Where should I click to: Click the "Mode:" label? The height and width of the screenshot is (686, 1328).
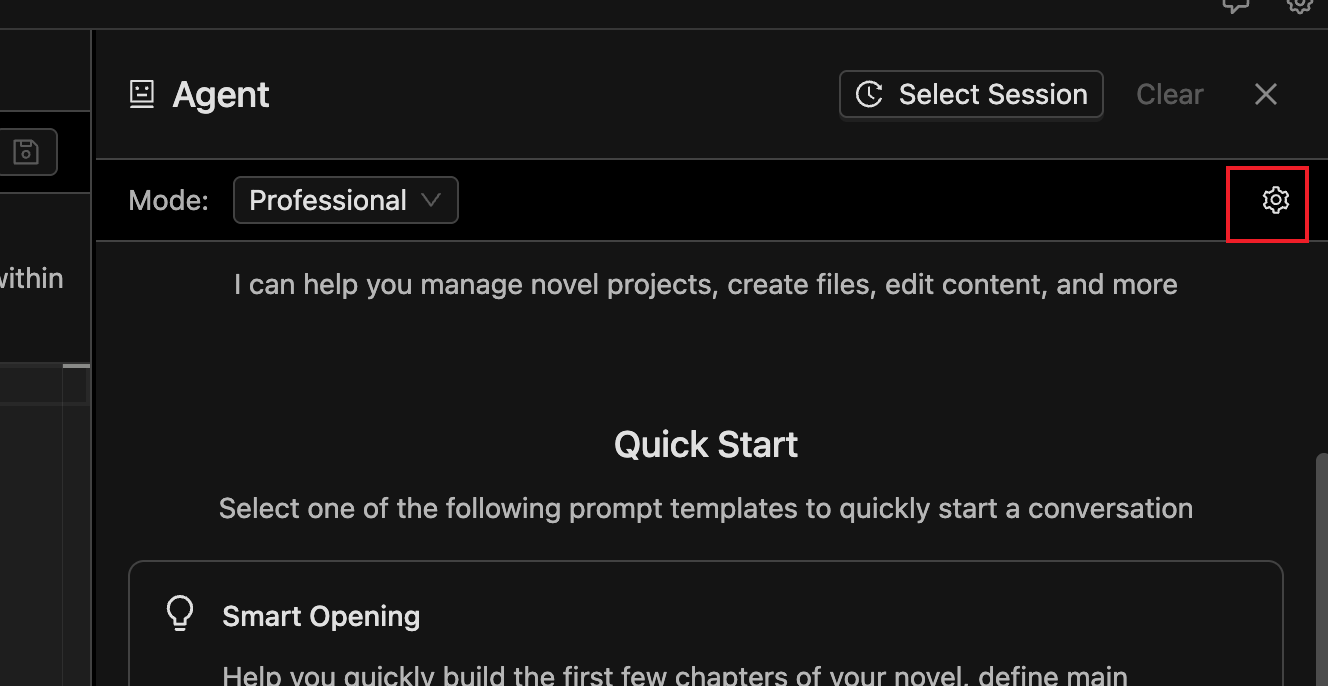point(168,200)
